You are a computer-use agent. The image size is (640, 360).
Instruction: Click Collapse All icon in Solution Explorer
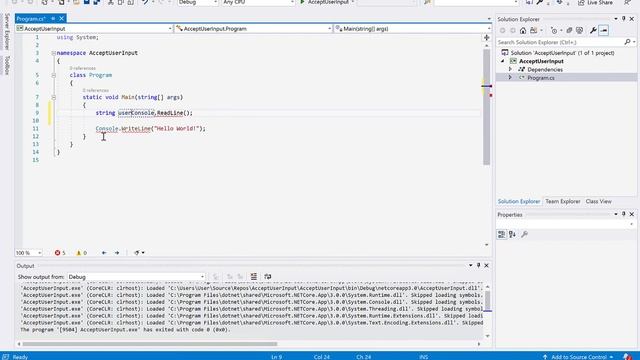point(569,31)
